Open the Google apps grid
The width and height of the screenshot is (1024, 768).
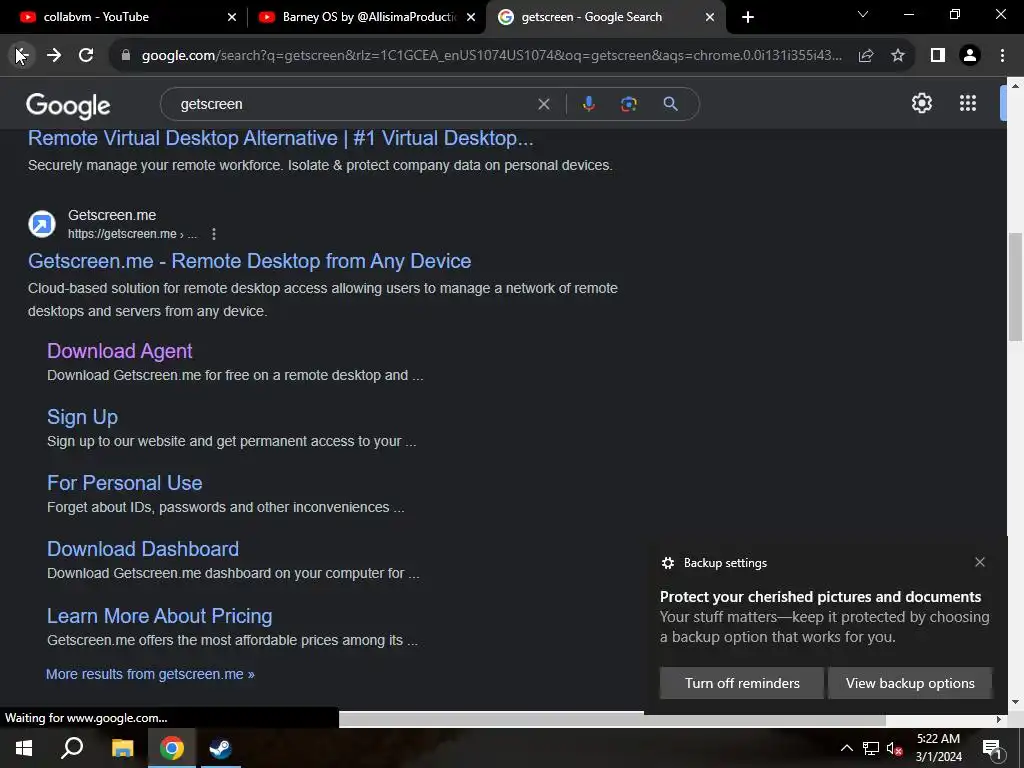(x=968, y=103)
